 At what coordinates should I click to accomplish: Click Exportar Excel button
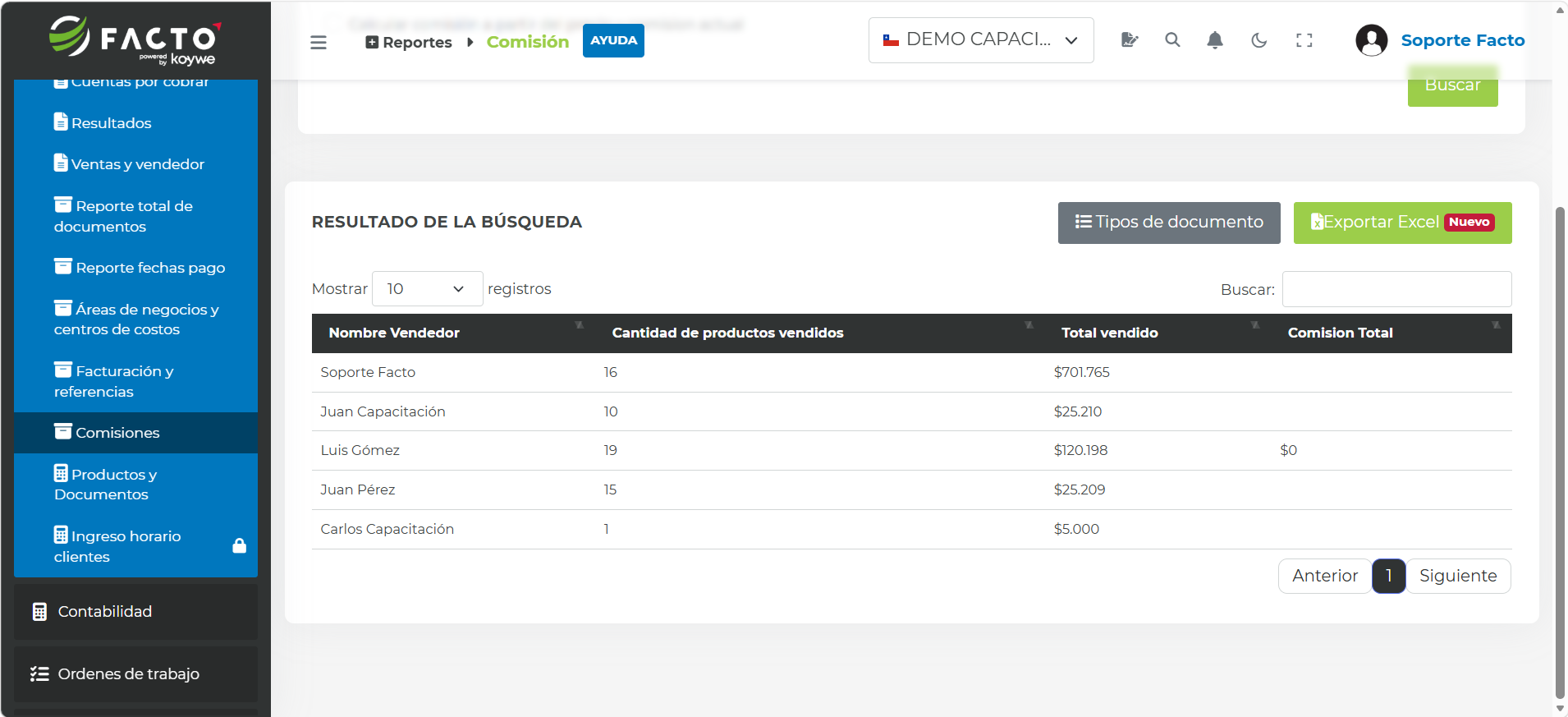(x=1402, y=223)
